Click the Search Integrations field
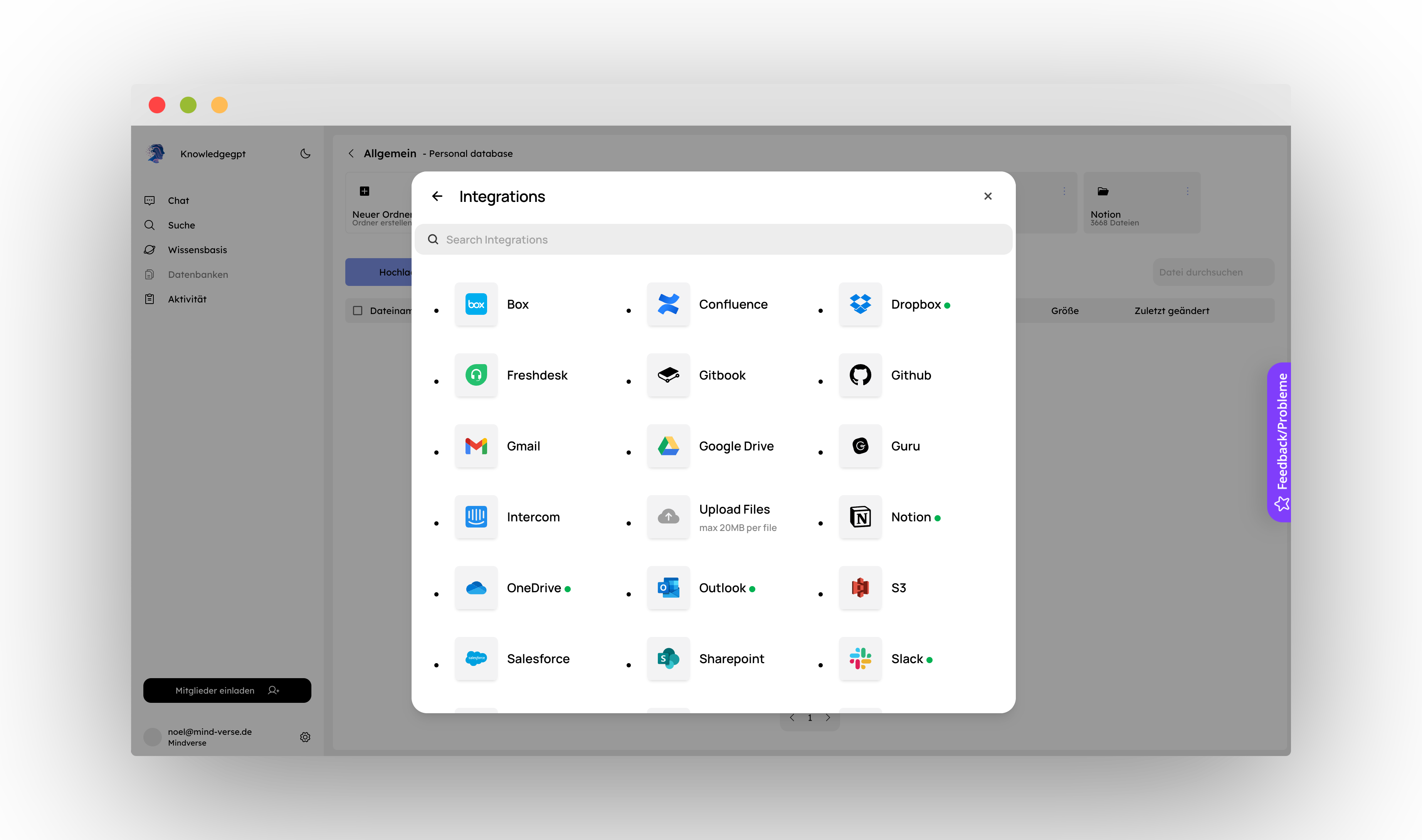Image resolution: width=1422 pixels, height=840 pixels. point(713,239)
